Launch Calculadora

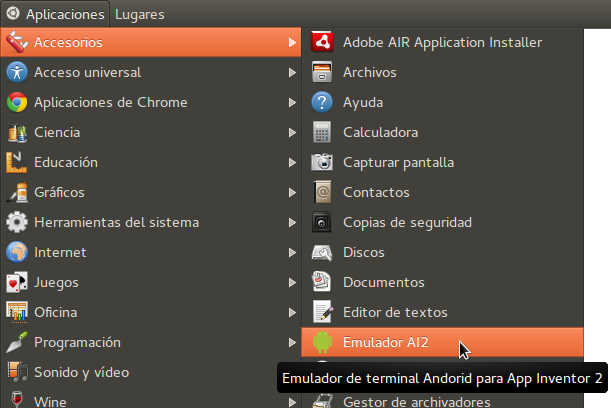443,132
